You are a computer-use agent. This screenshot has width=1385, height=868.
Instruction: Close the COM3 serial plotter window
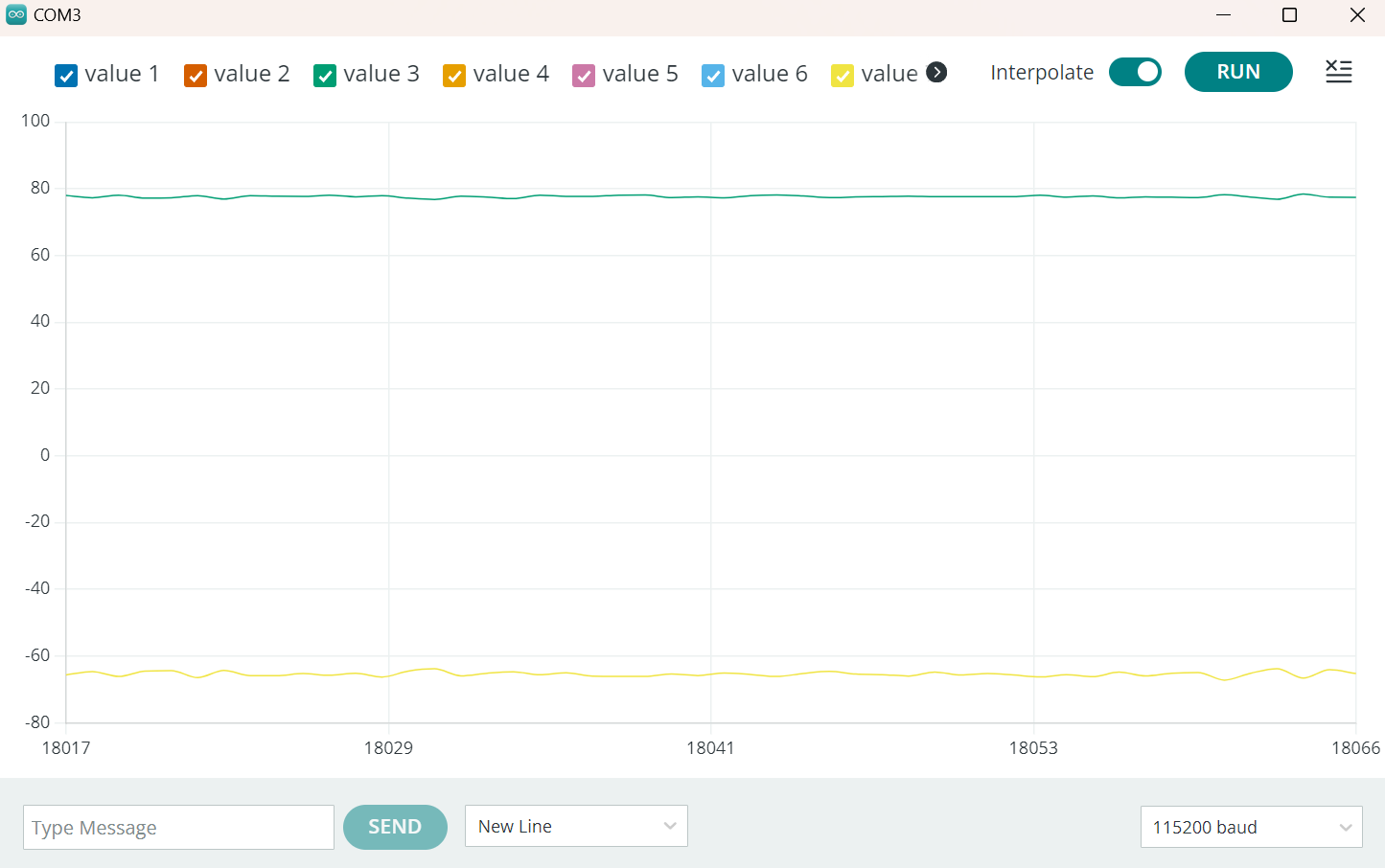[x=1357, y=14]
